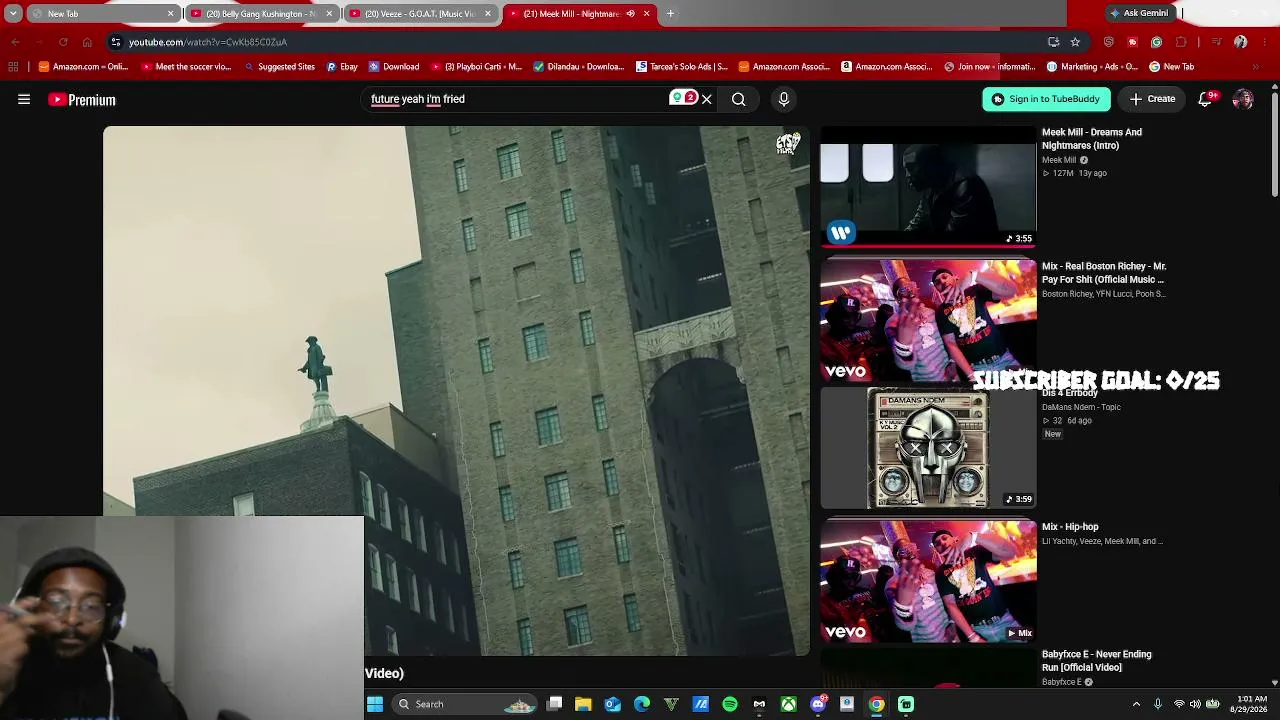Open the YouTube guide hamburger menu
The image size is (1280, 720).
(24, 99)
